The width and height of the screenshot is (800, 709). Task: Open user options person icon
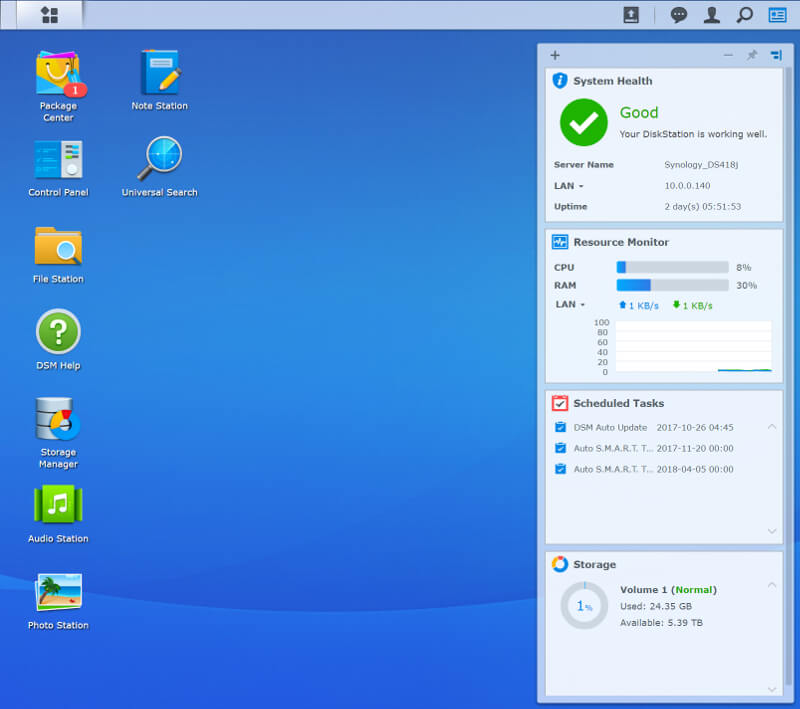pyautogui.click(x=711, y=15)
